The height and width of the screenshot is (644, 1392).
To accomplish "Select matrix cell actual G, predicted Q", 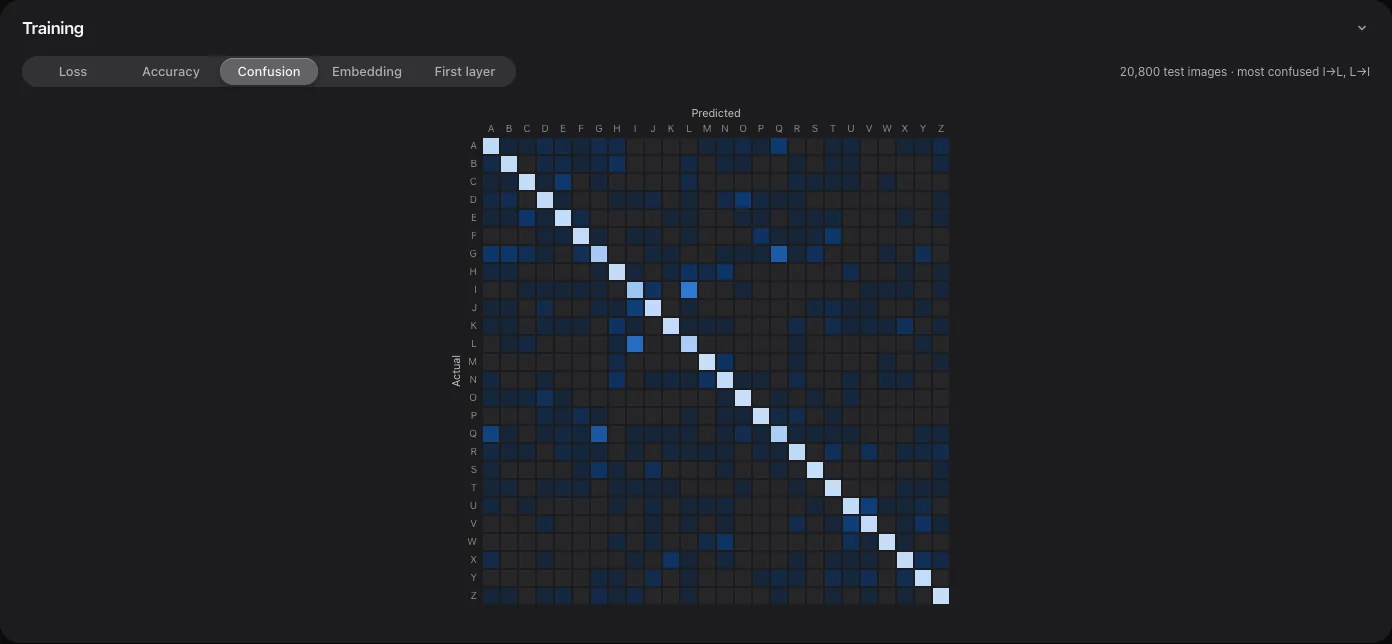I will pyautogui.click(x=779, y=254).
